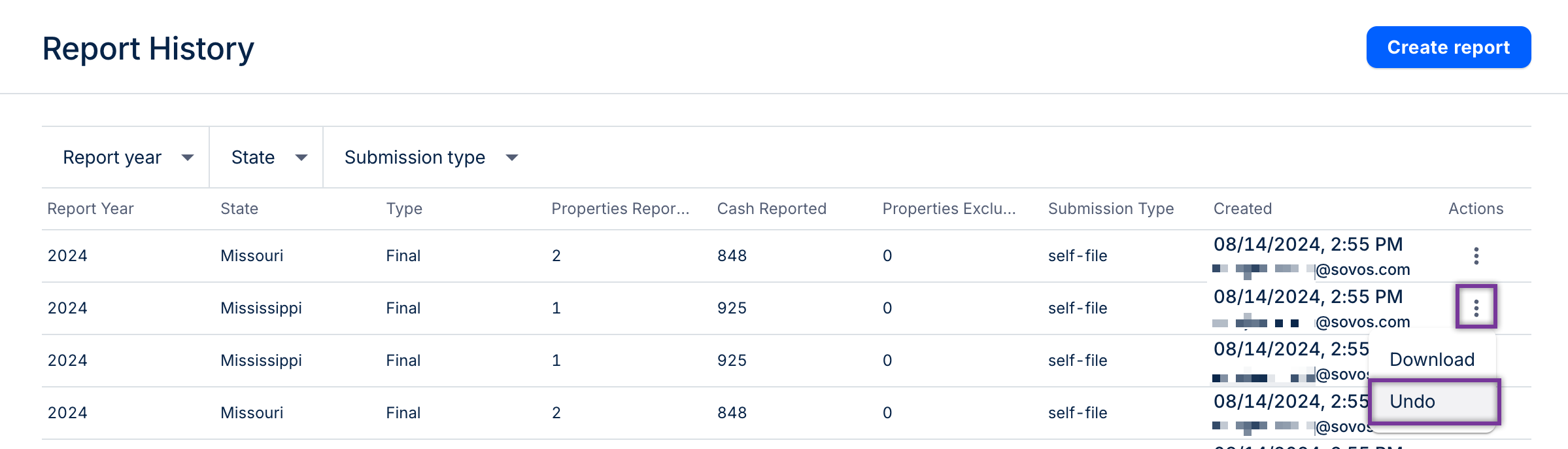This screenshot has height=449, width=1568.
Task: Click the Create report button
Action: point(1448,47)
